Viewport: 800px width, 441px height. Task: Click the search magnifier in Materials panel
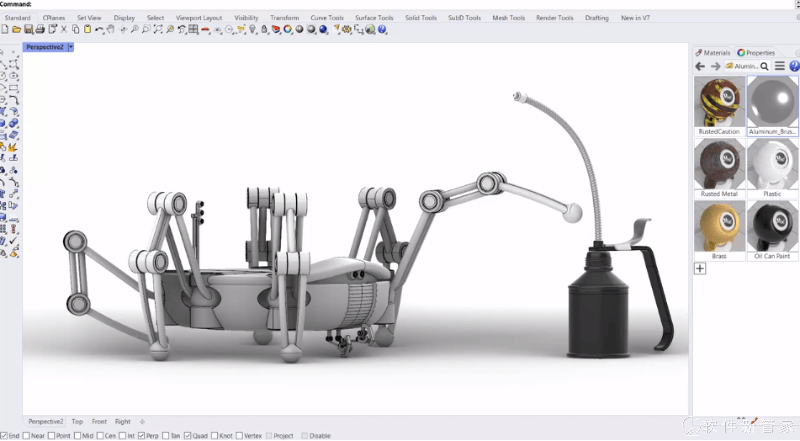[766, 66]
